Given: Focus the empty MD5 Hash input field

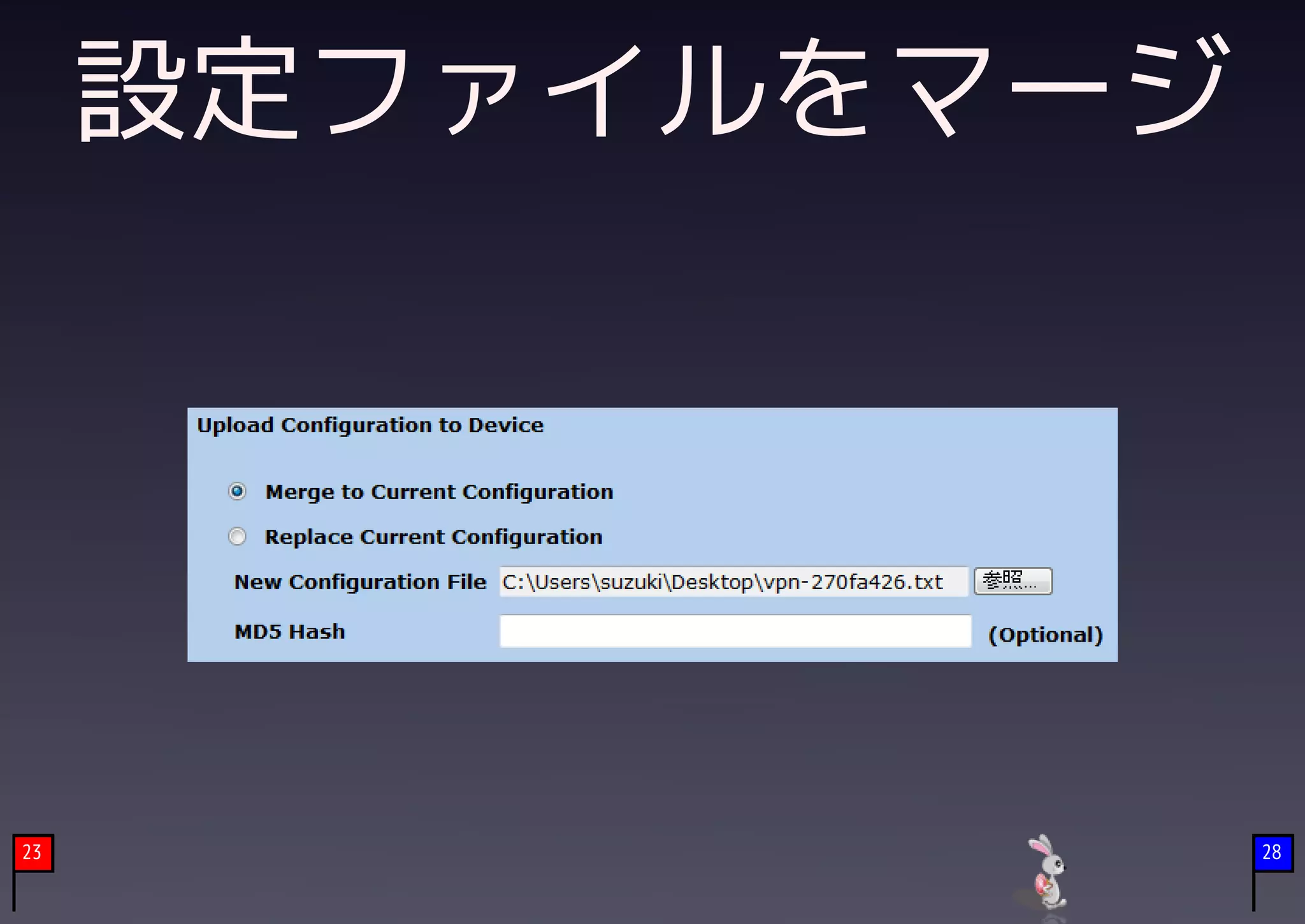Looking at the screenshot, I should click(x=735, y=632).
